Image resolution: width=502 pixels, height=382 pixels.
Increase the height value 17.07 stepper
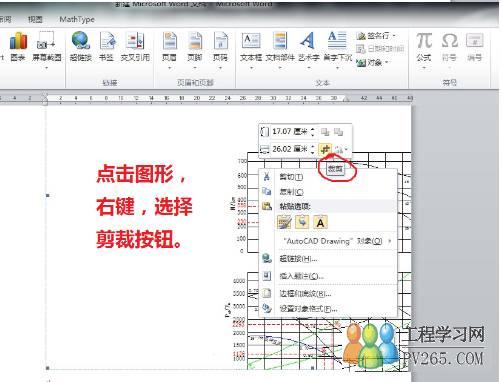tap(313, 129)
